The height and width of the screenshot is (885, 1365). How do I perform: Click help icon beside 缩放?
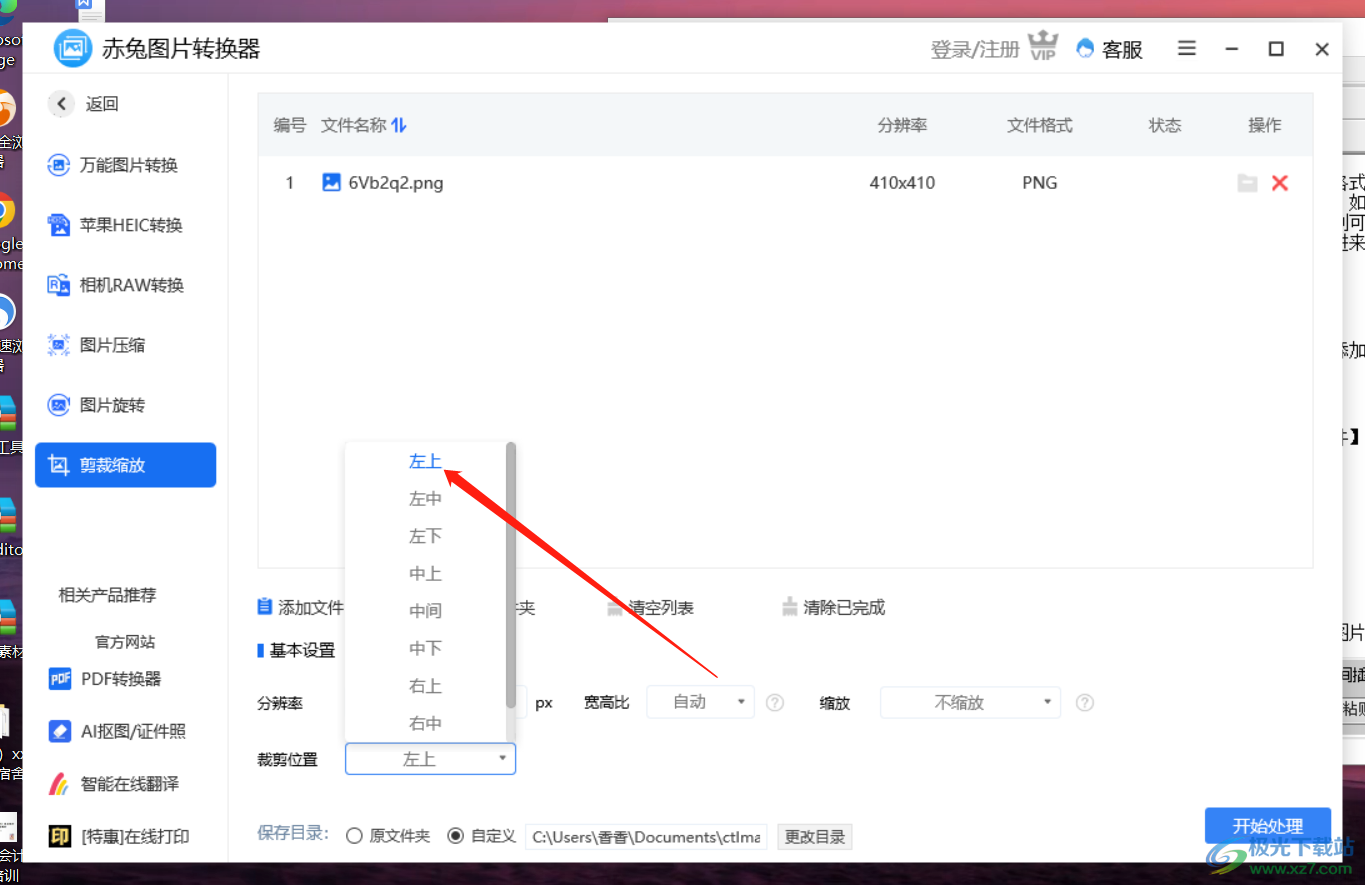click(1084, 703)
